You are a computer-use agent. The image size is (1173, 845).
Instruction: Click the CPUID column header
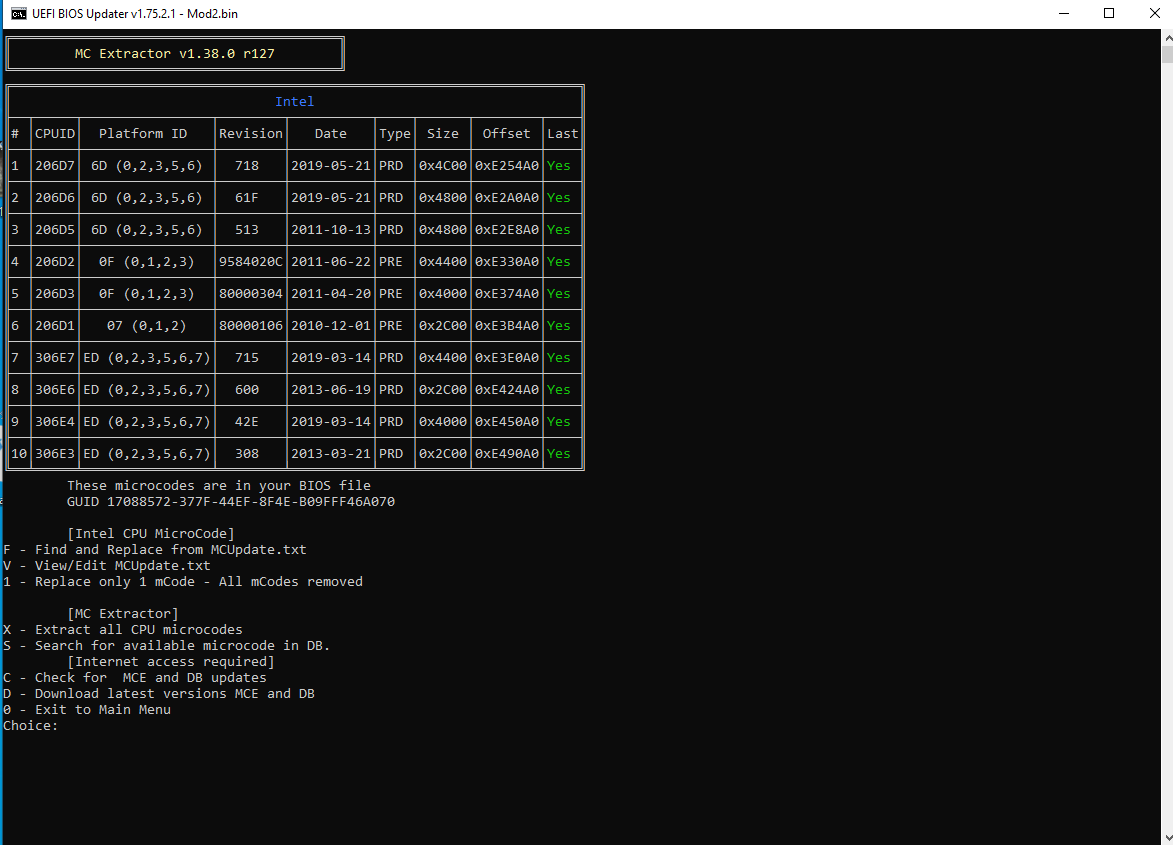pyautogui.click(x=55, y=134)
